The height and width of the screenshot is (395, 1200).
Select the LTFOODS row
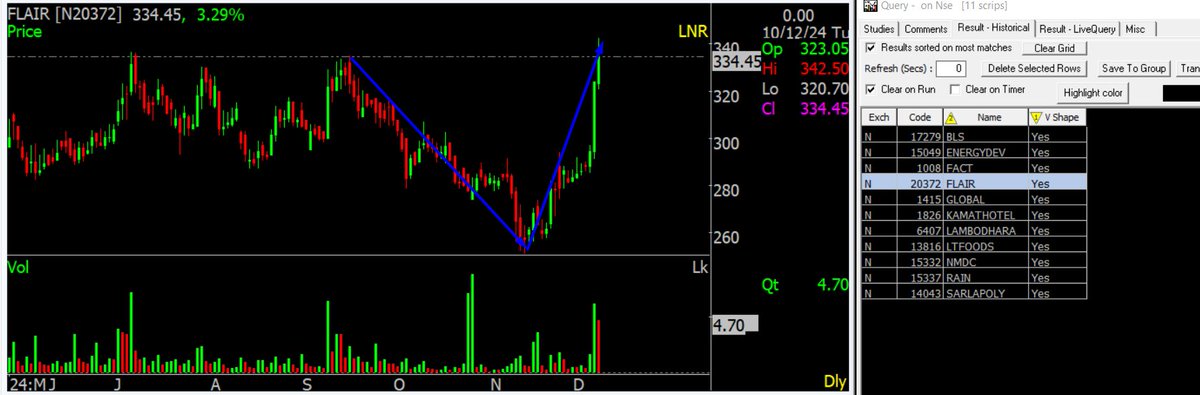click(974, 245)
